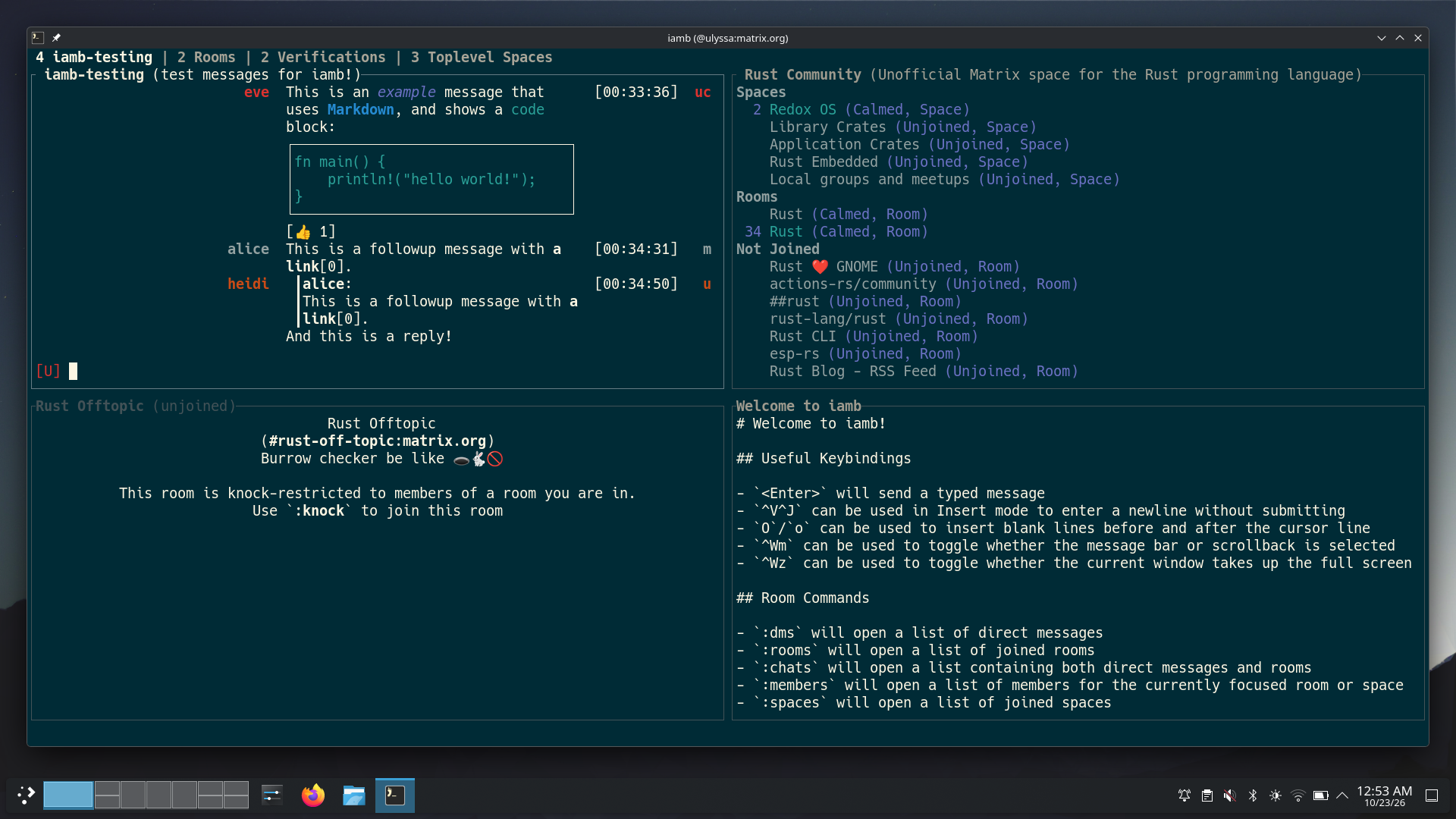Switch to the 3 Toplevel Spaces tab
1456x819 pixels.
point(482,57)
